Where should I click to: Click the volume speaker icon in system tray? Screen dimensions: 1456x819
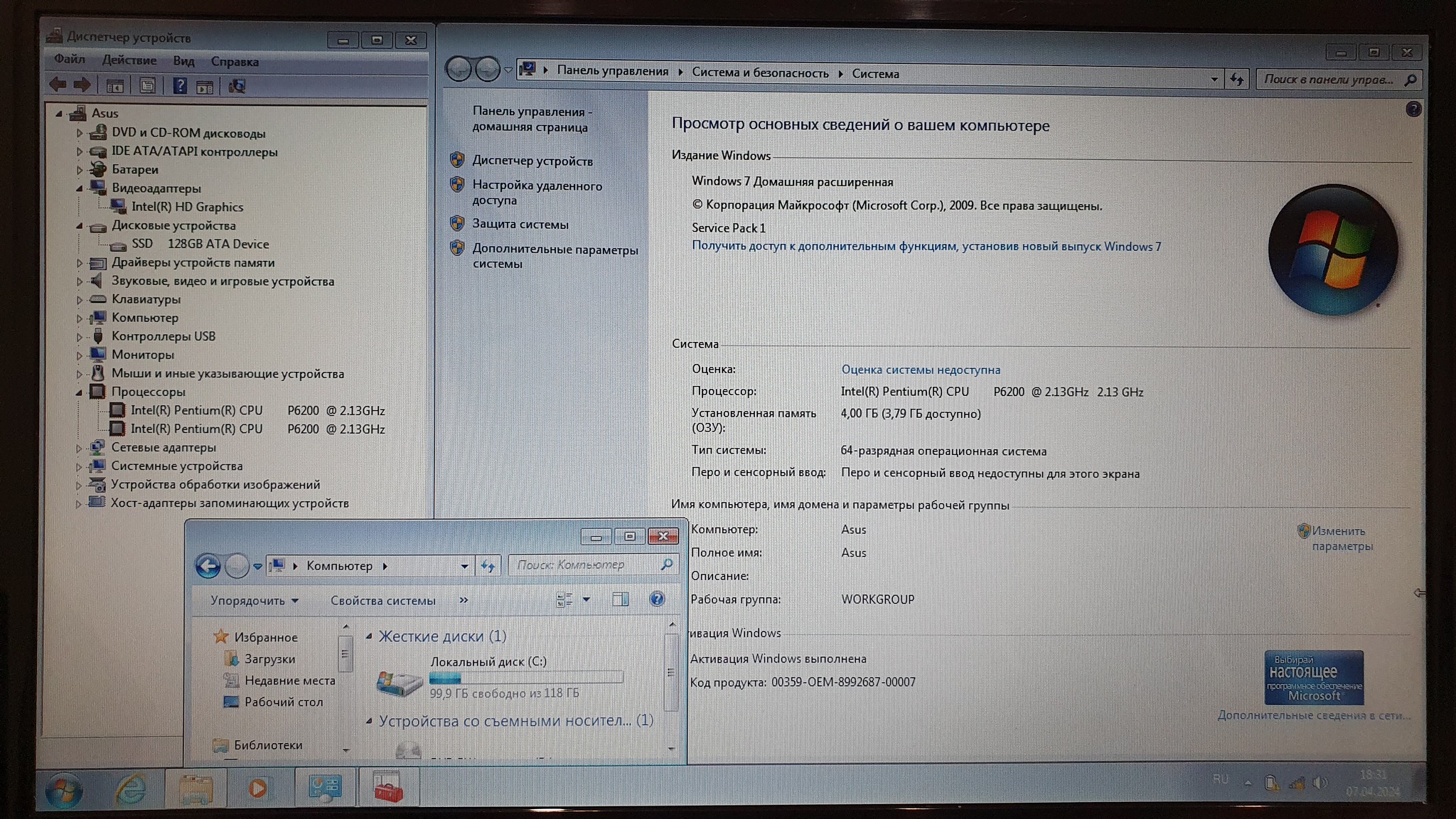point(1319,783)
